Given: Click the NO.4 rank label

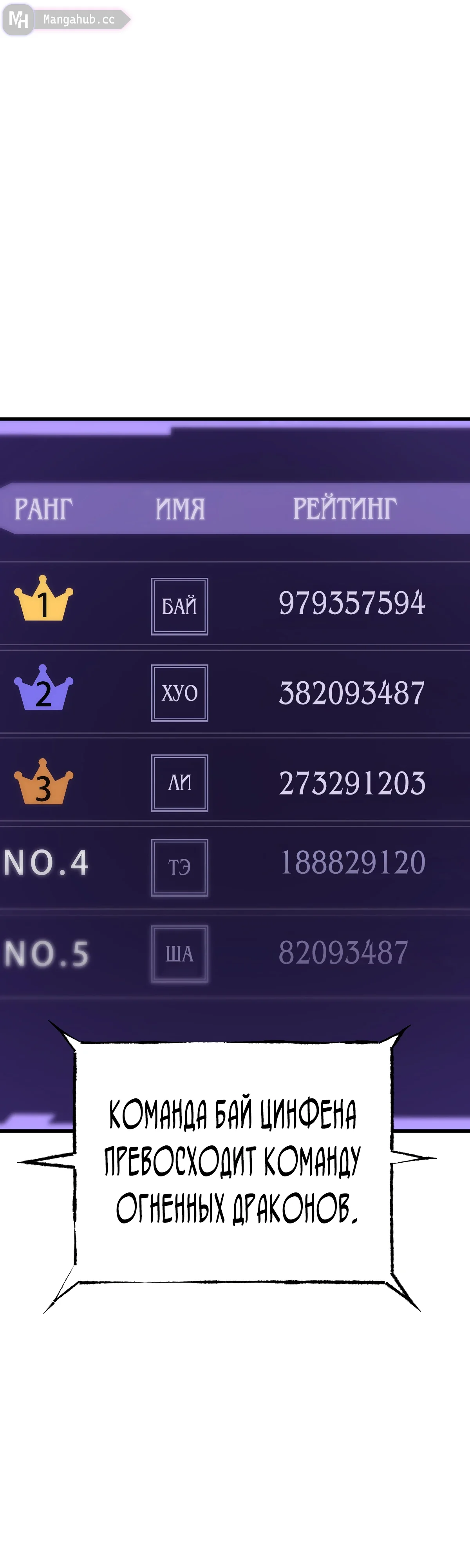Looking at the screenshot, I should click(x=46, y=862).
